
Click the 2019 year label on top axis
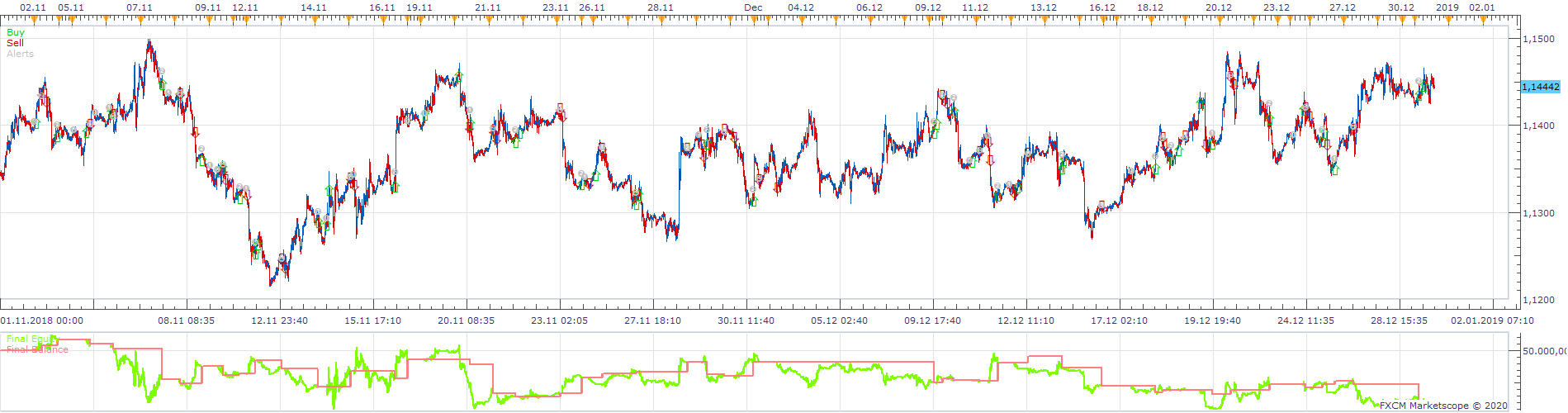1447,7
